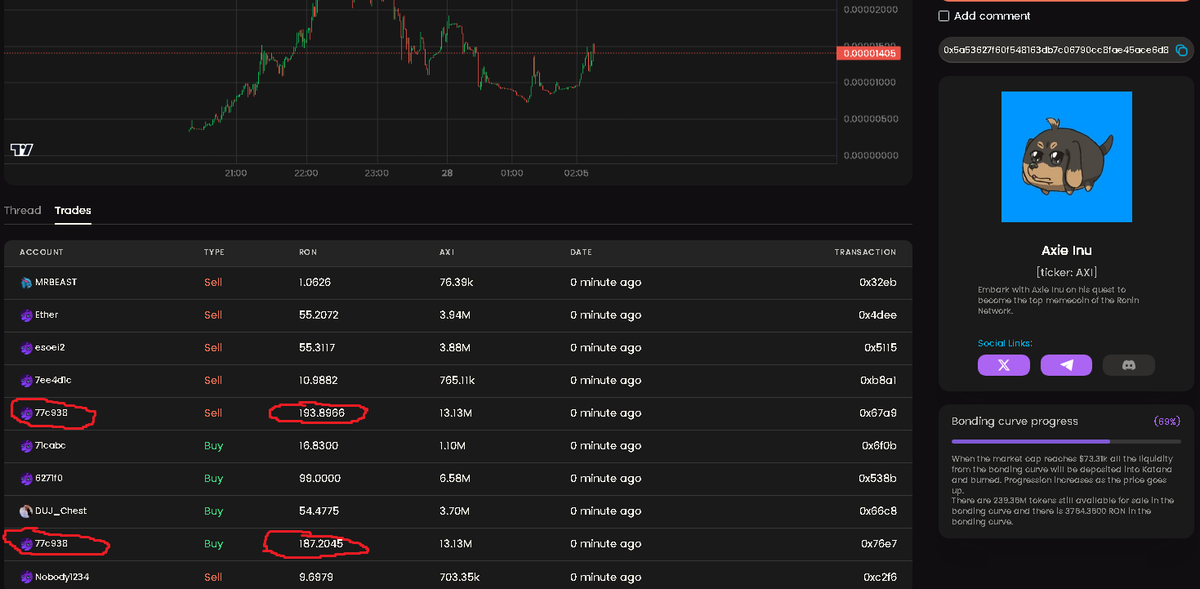The height and width of the screenshot is (589, 1200).
Task: Click the 02:05 time label on chart
Action: pos(576,173)
